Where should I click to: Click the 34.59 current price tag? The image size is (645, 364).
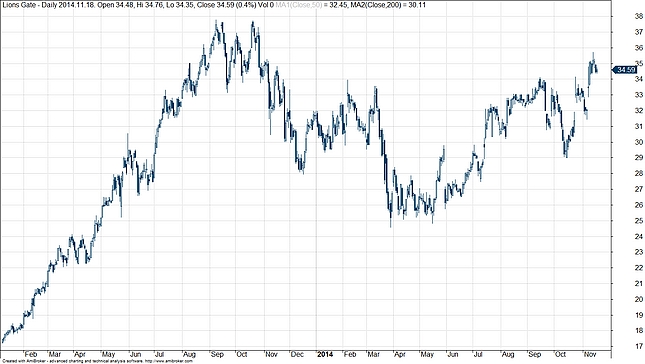[x=625, y=70]
